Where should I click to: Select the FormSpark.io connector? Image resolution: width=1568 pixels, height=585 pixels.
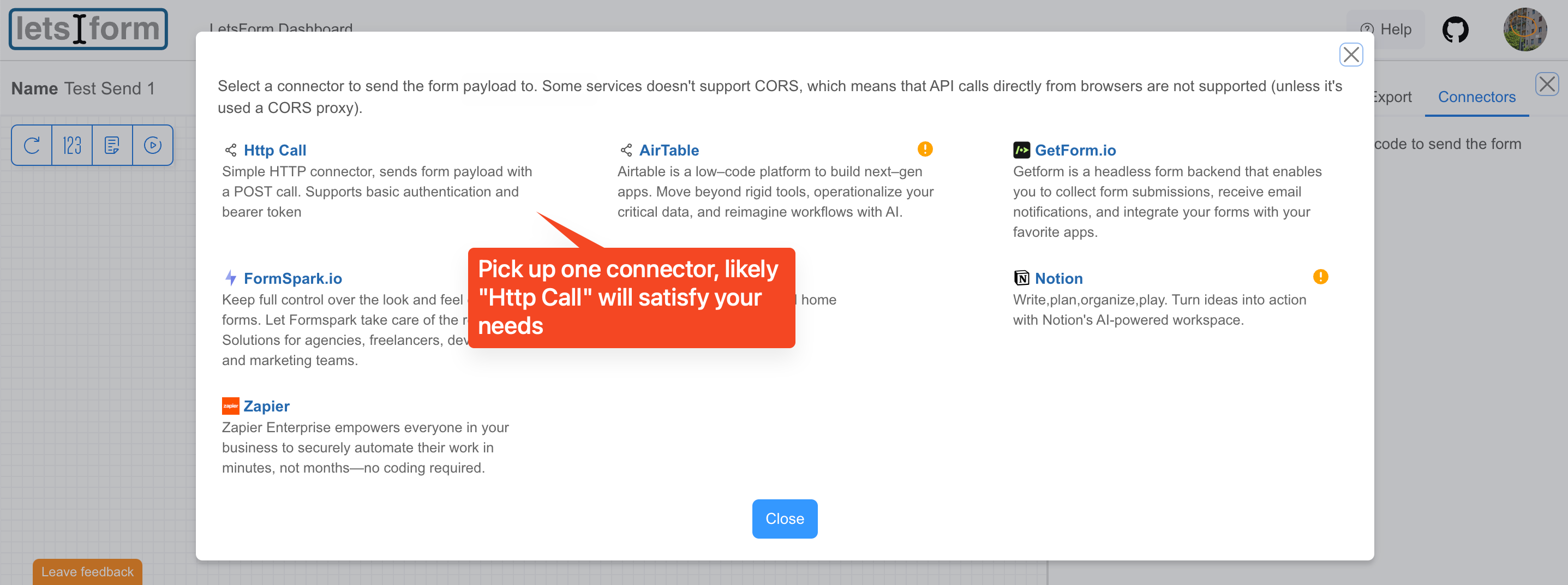(x=293, y=278)
